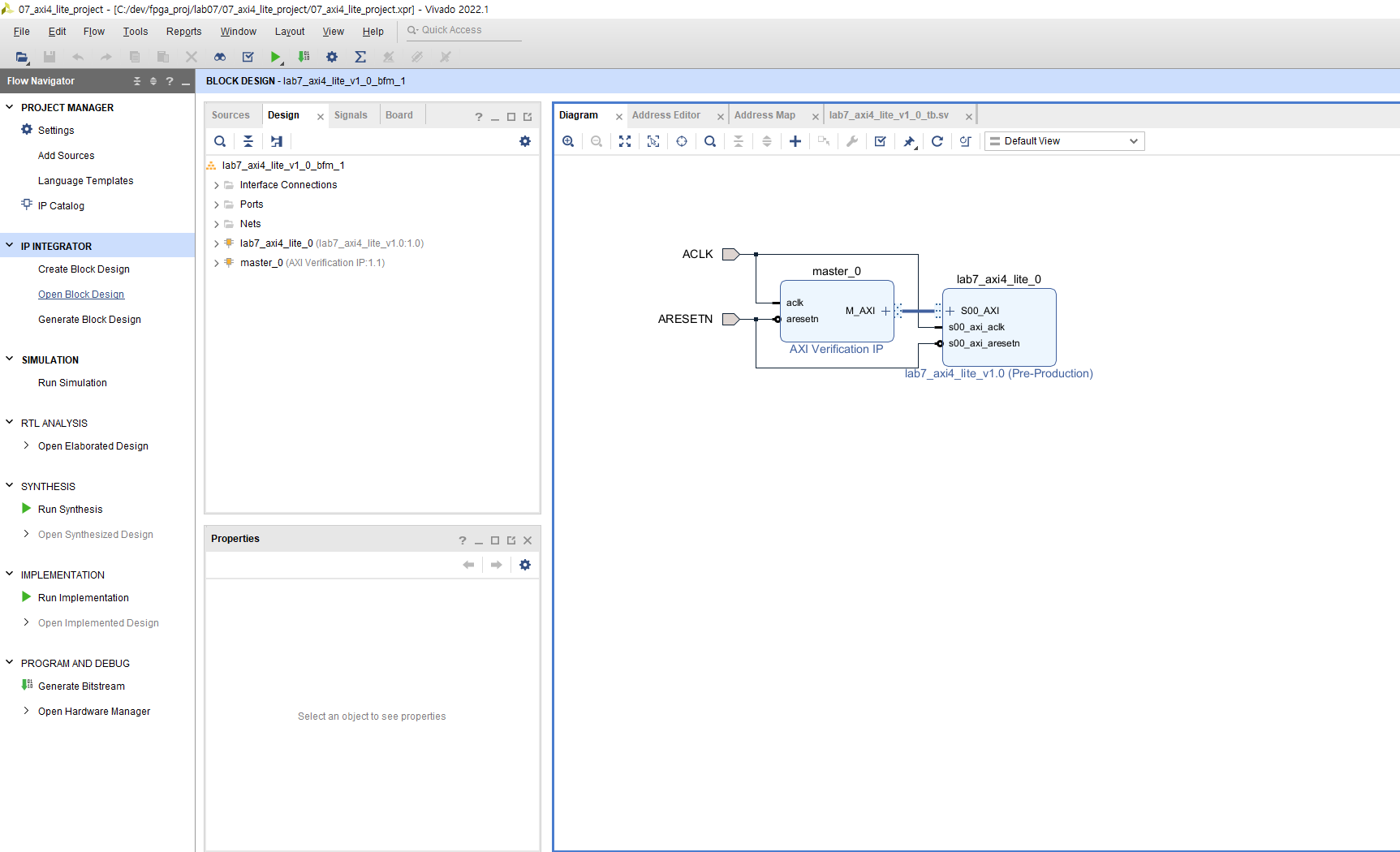Screen dimensions: 1400x852
Task: Expand the master_0 tree node
Action: click(217, 263)
